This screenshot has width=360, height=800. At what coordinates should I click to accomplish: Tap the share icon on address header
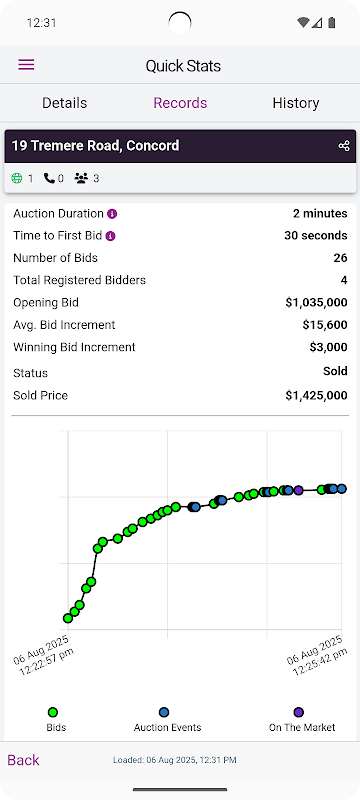point(344,146)
